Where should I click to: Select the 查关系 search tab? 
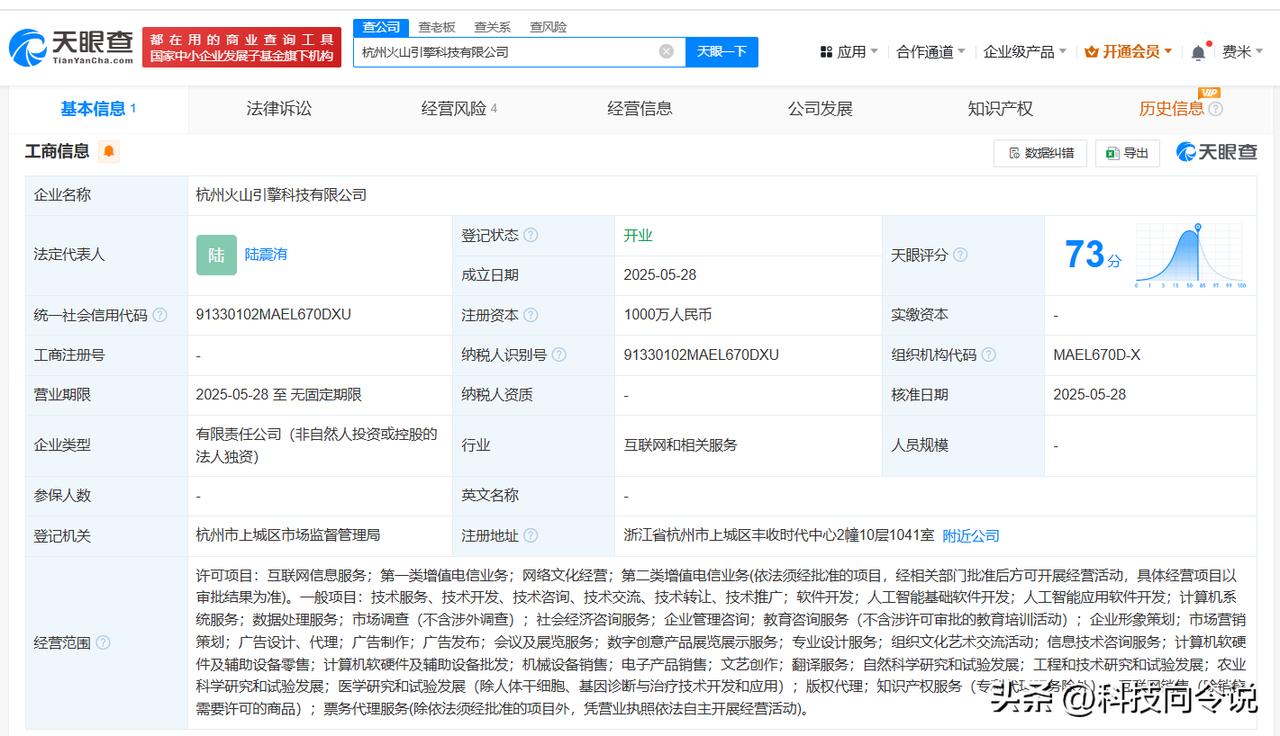click(x=492, y=27)
